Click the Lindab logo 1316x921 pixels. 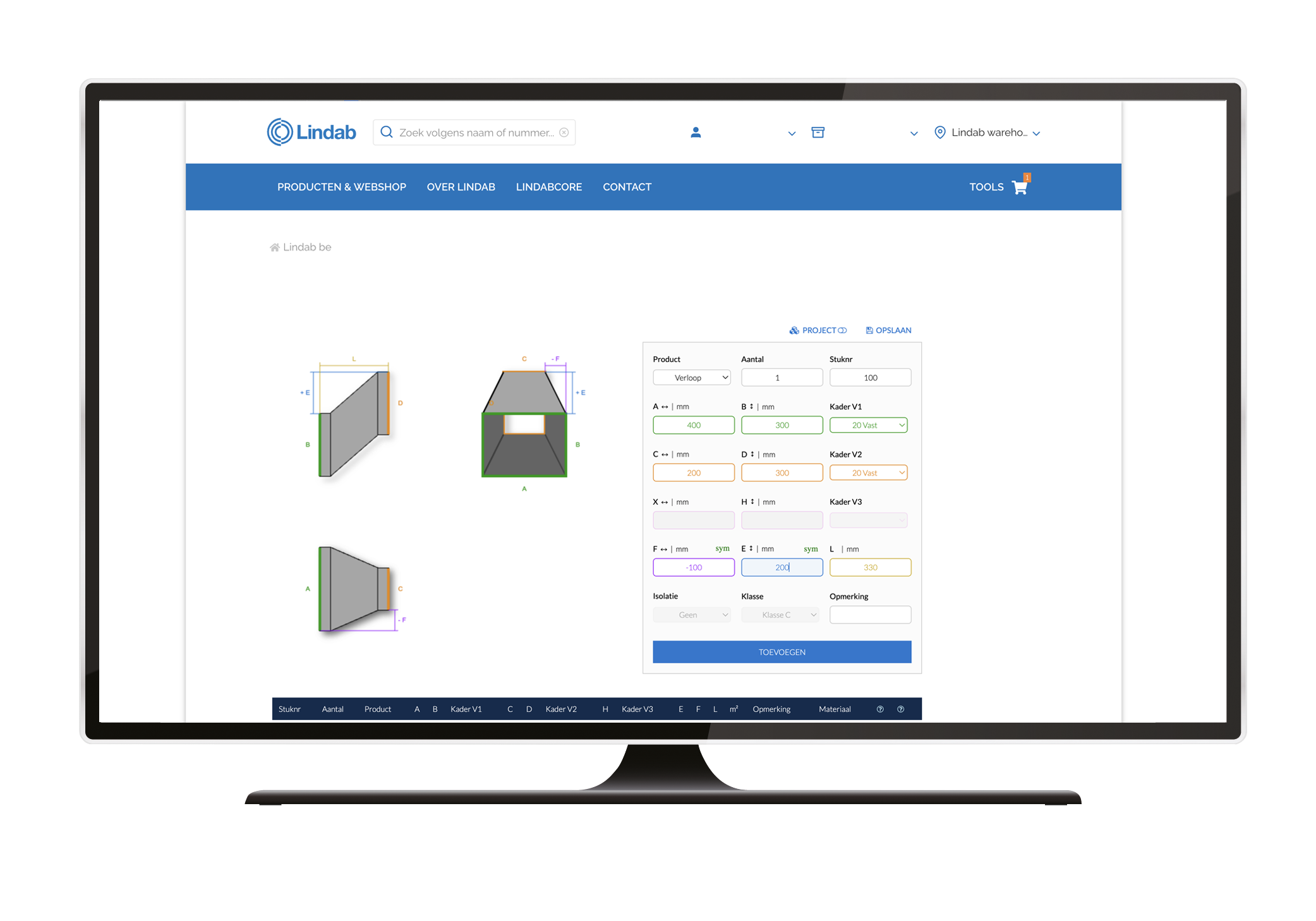pos(311,132)
